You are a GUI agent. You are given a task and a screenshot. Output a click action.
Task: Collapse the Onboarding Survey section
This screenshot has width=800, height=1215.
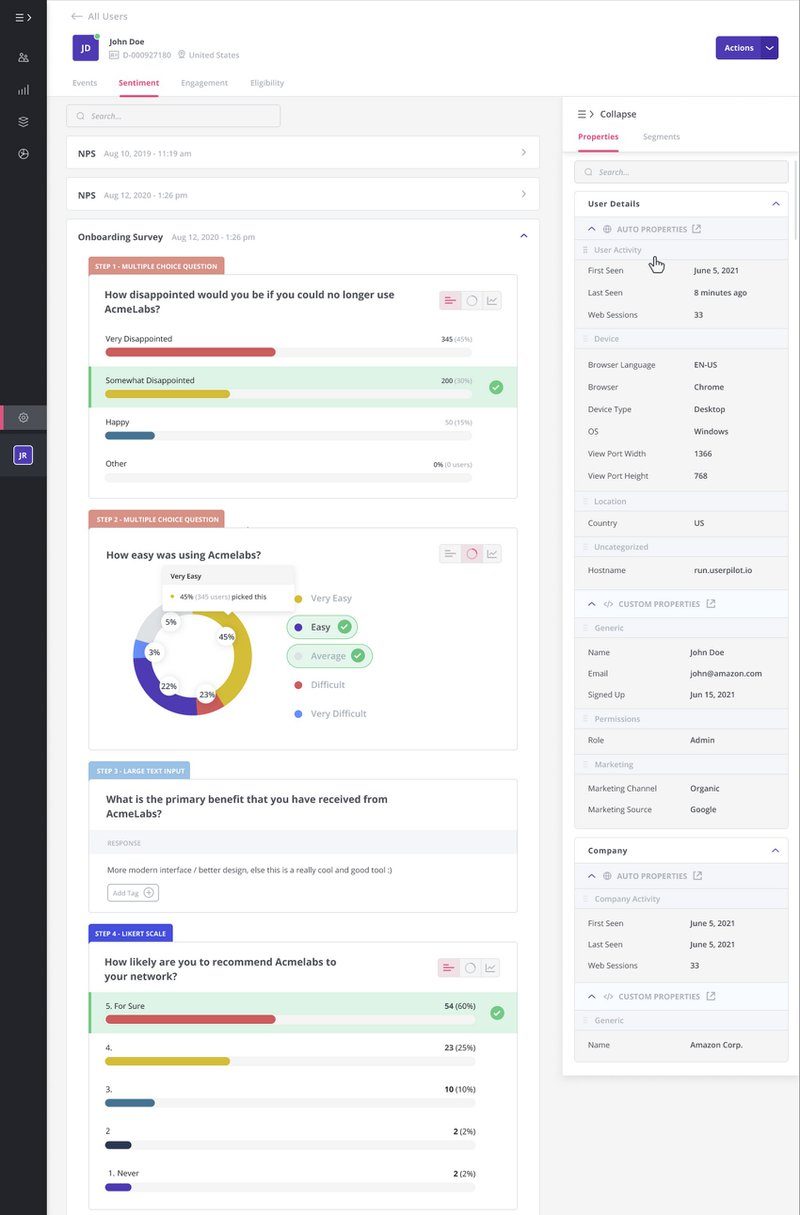click(523, 237)
